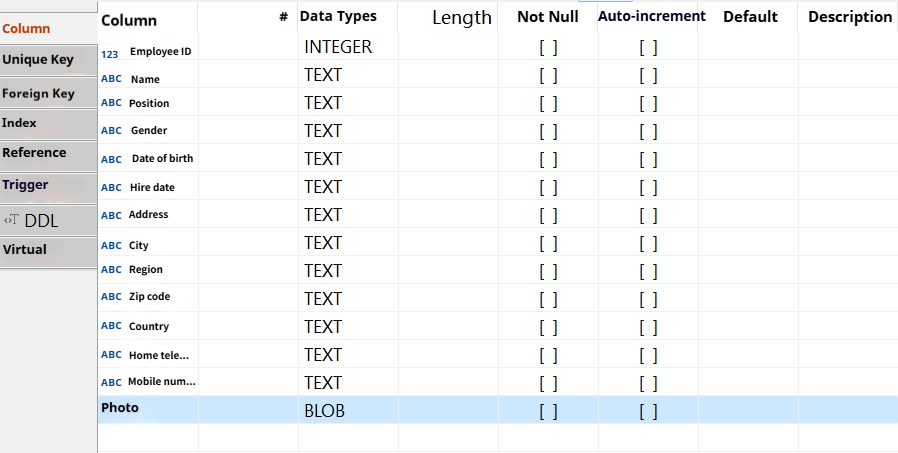Screen dimensions: 898x453
Task: Toggle Not Null checkbox for Photo row
Action: [x=548, y=411]
